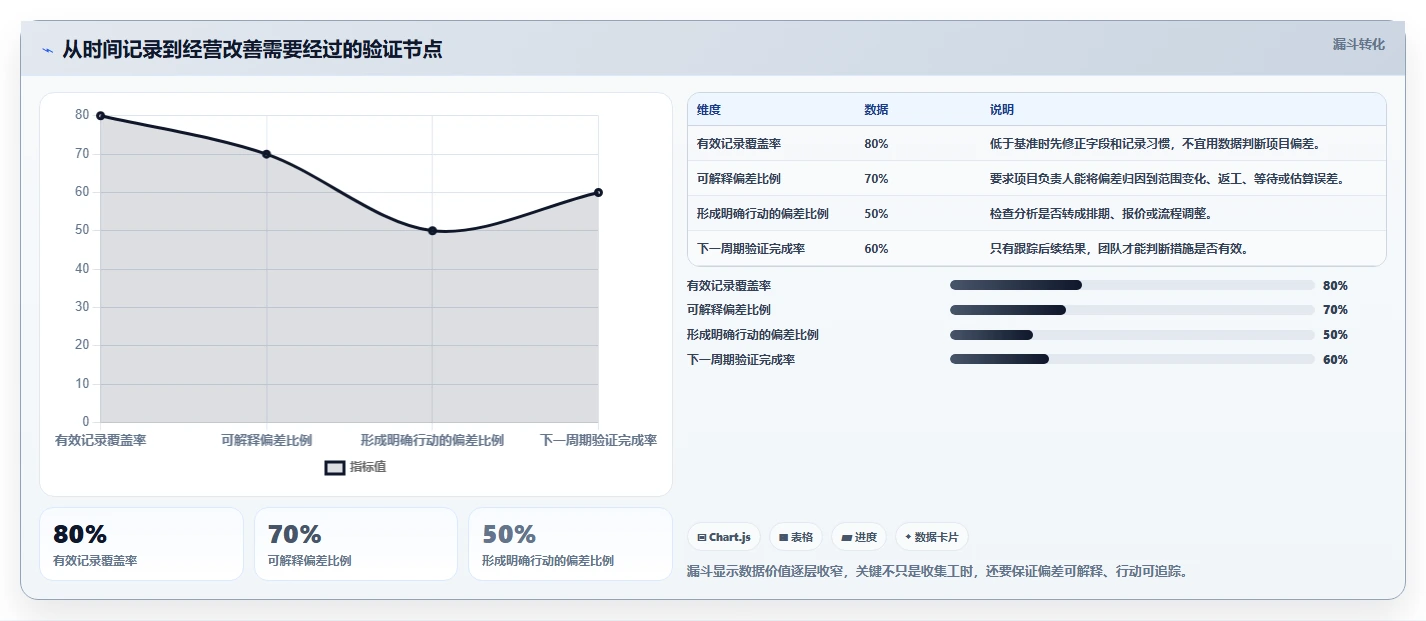Screen dimensions: 1426x621
Task: Click the chart data point at 80
Action: tap(100, 116)
